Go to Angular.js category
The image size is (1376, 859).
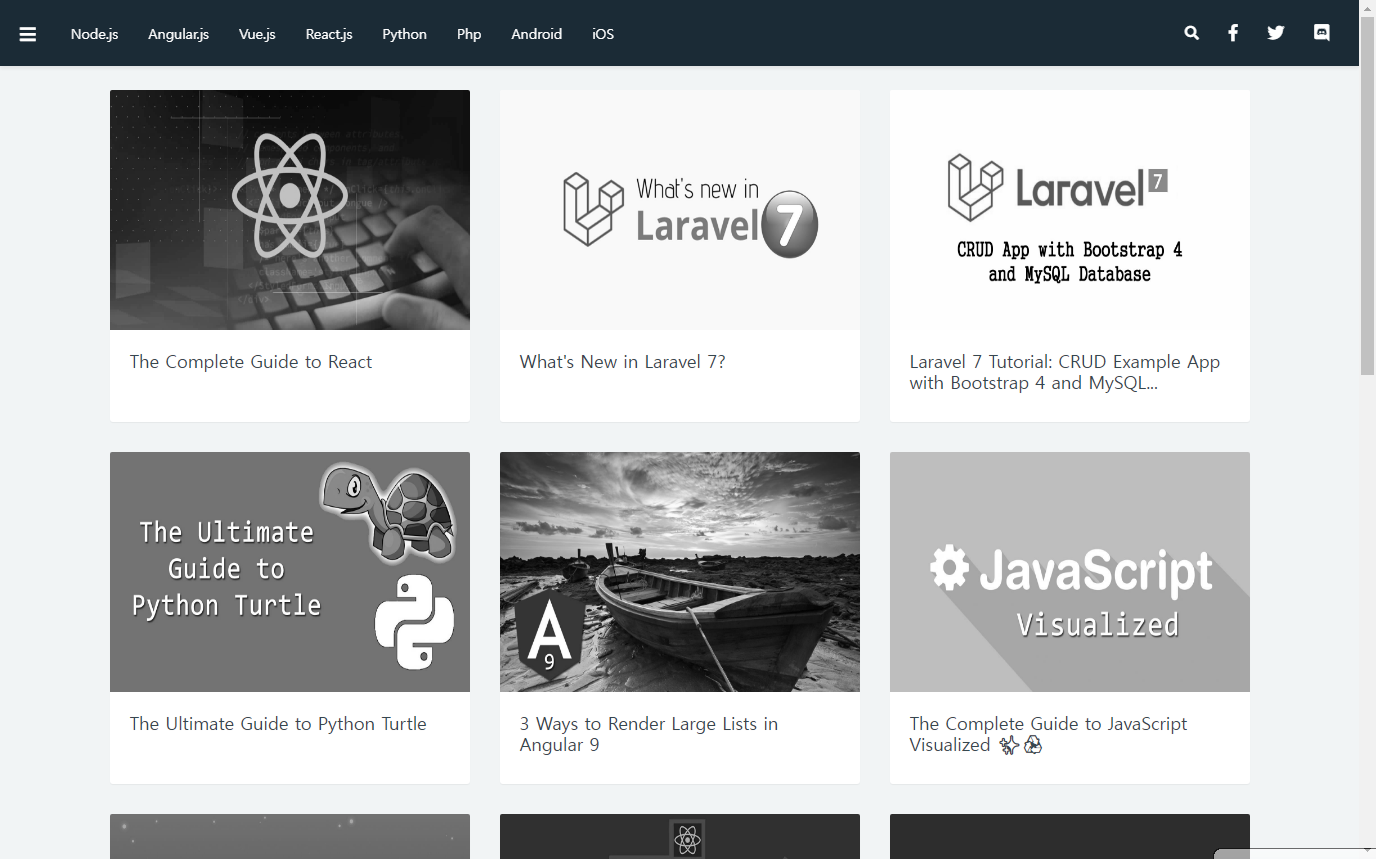click(178, 34)
